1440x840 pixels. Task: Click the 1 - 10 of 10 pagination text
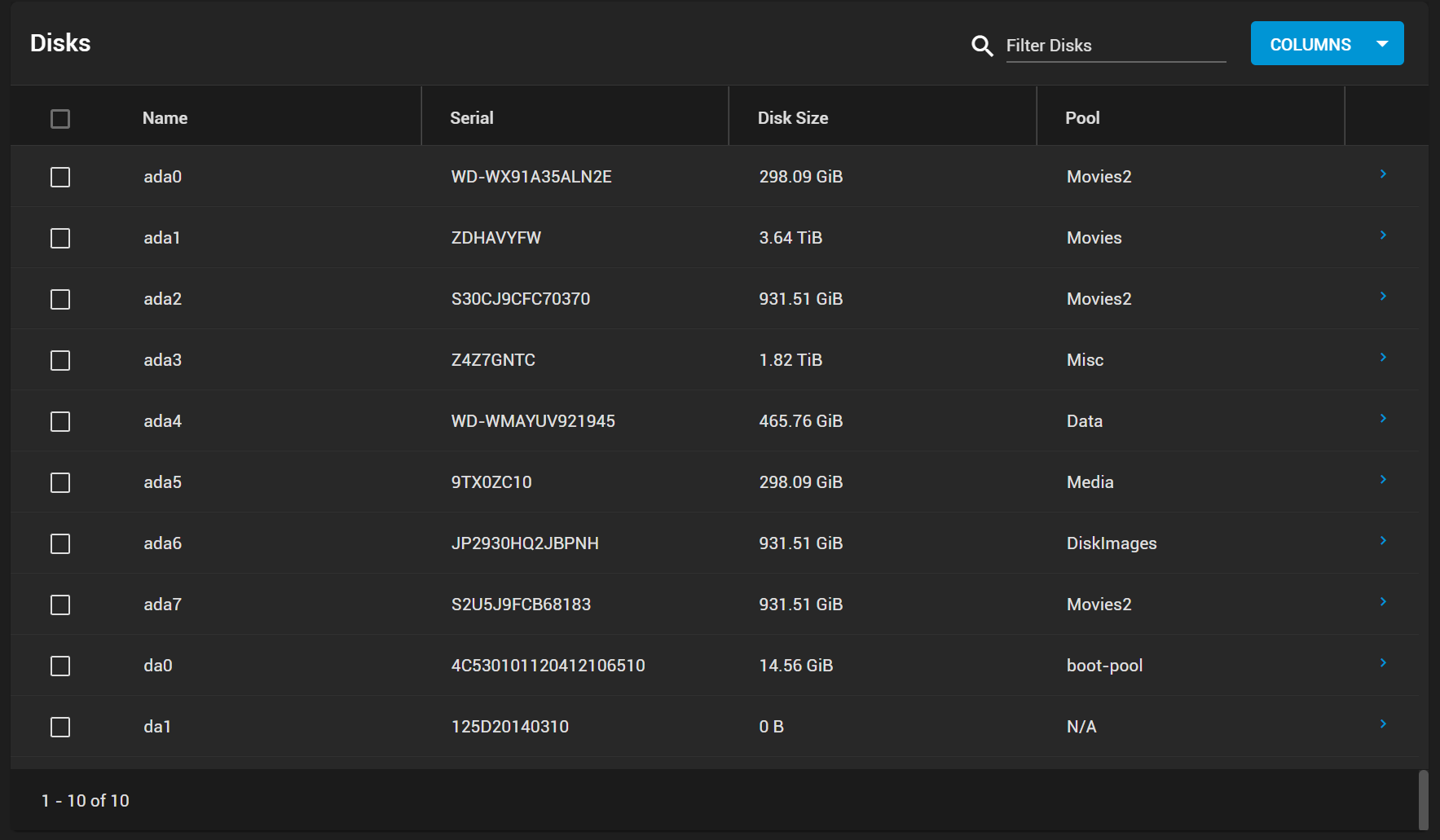(86, 801)
